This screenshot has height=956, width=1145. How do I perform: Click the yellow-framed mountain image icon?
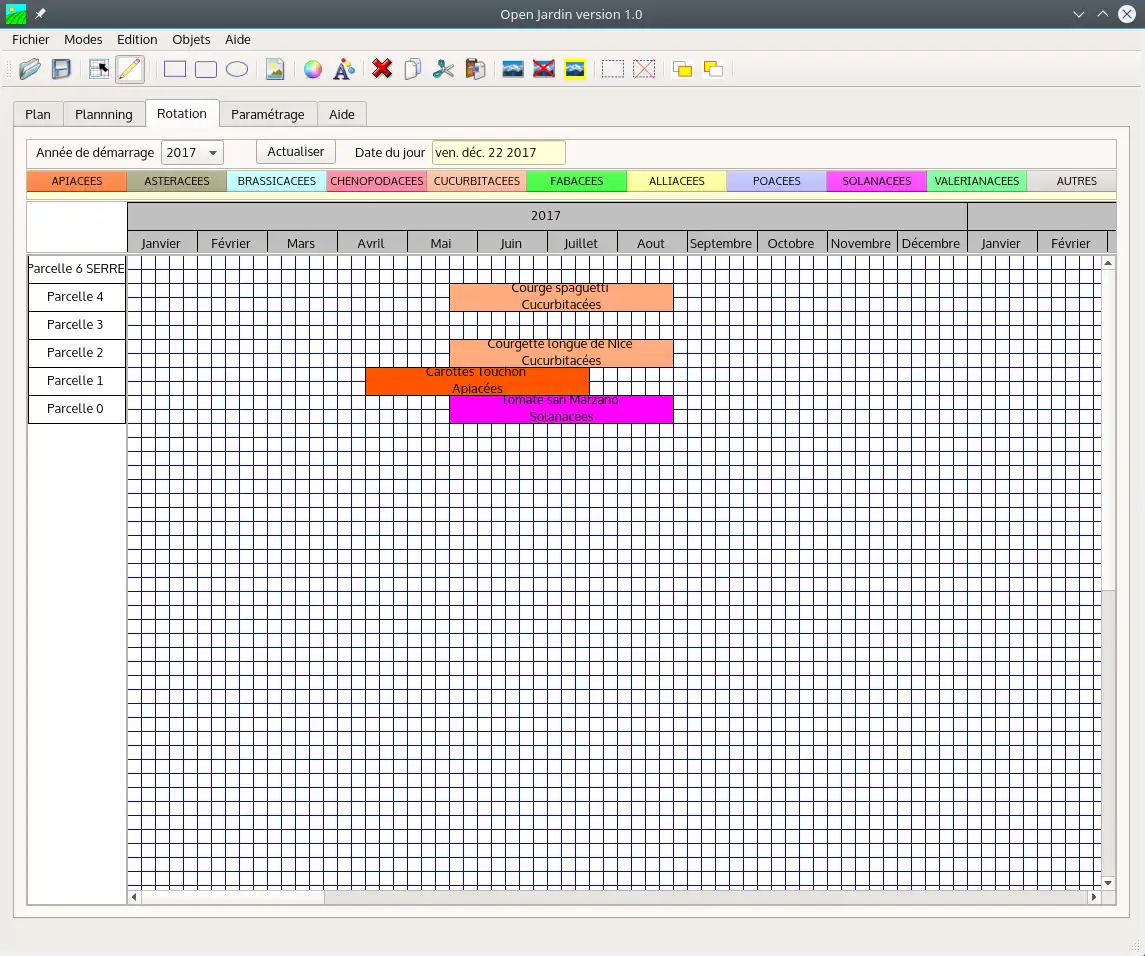click(x=575, y=69)
